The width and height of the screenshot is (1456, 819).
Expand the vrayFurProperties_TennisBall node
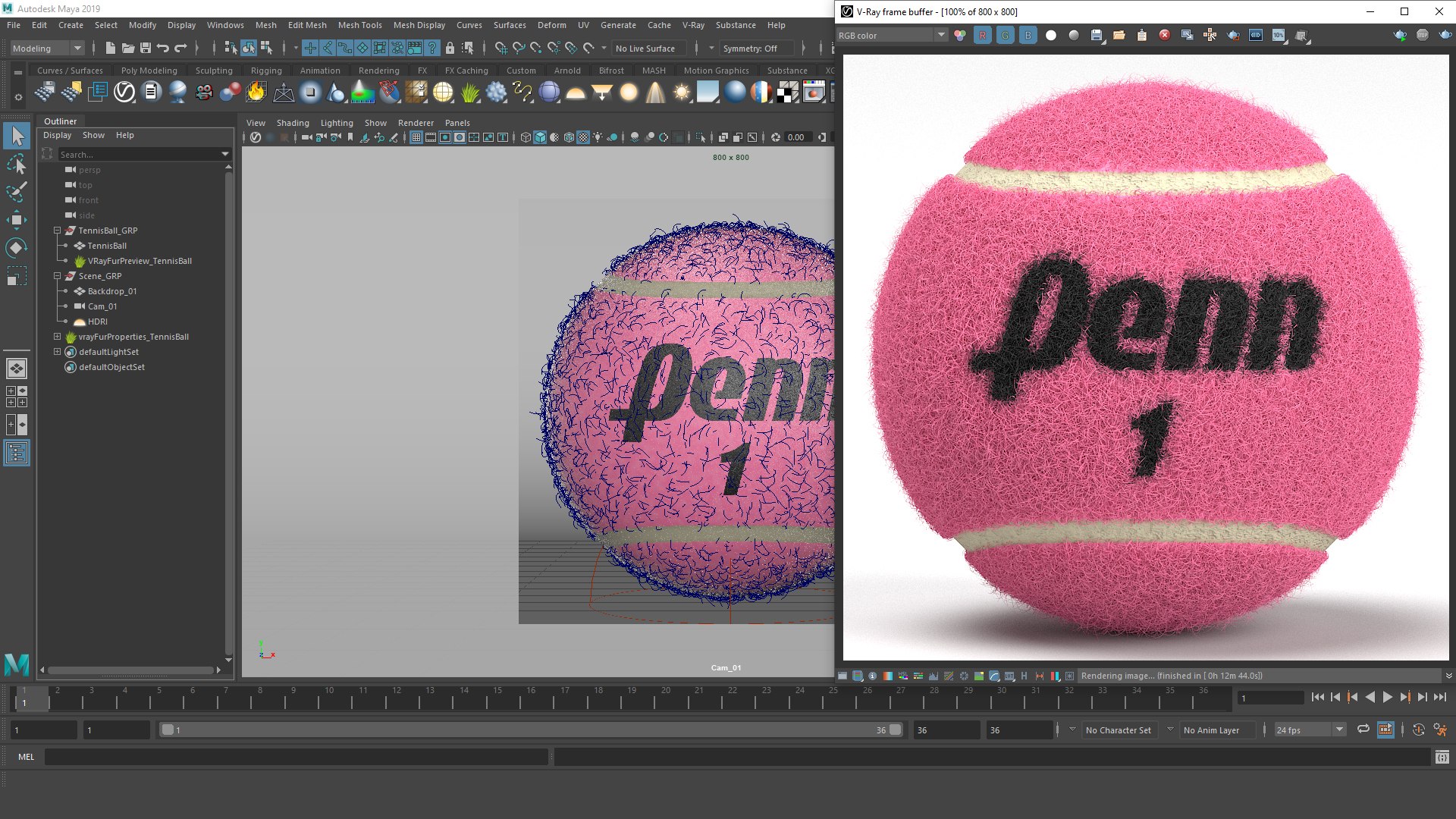[x=57, y=336]
